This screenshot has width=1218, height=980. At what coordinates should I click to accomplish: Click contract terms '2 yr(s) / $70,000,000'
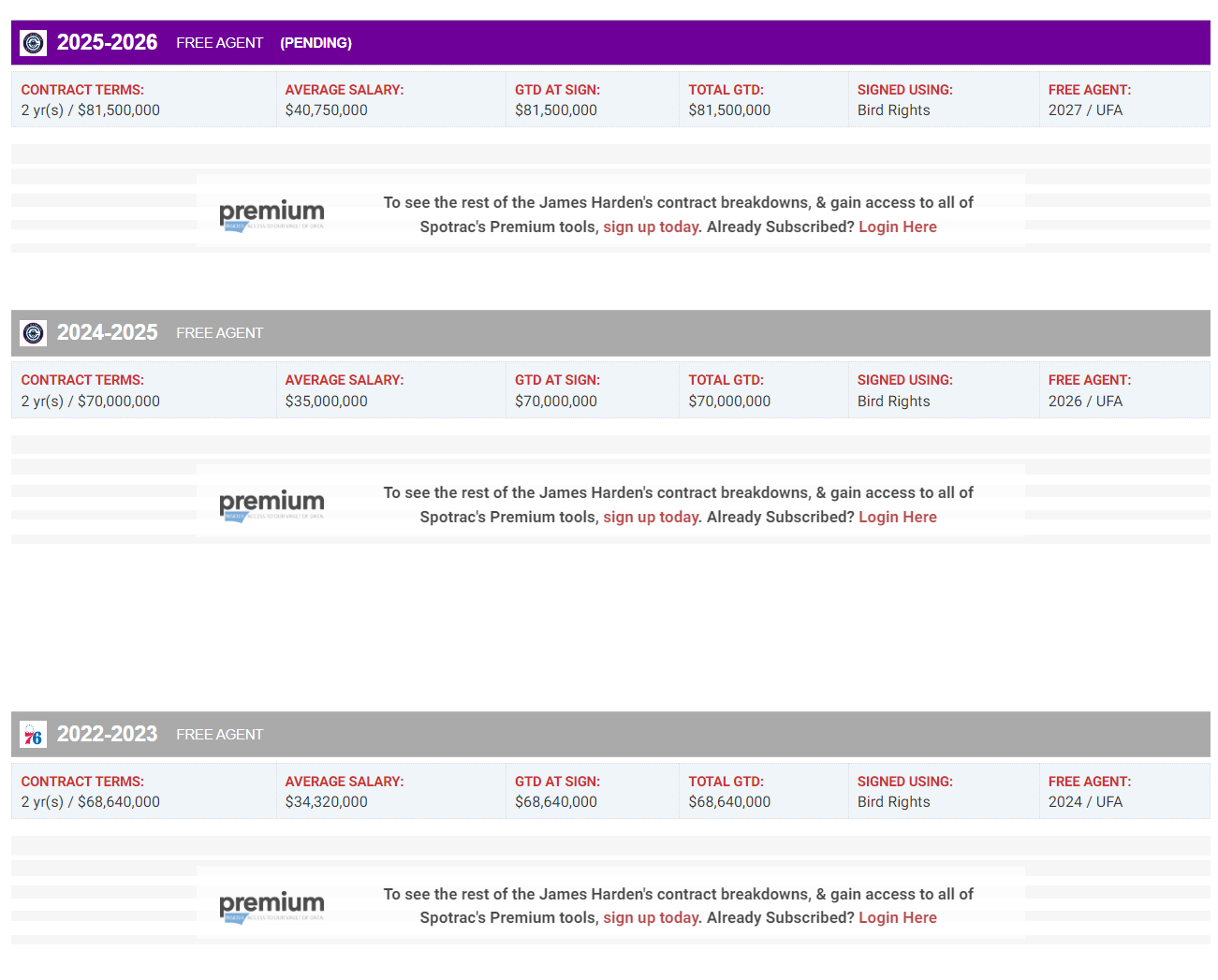click(91, 401)
